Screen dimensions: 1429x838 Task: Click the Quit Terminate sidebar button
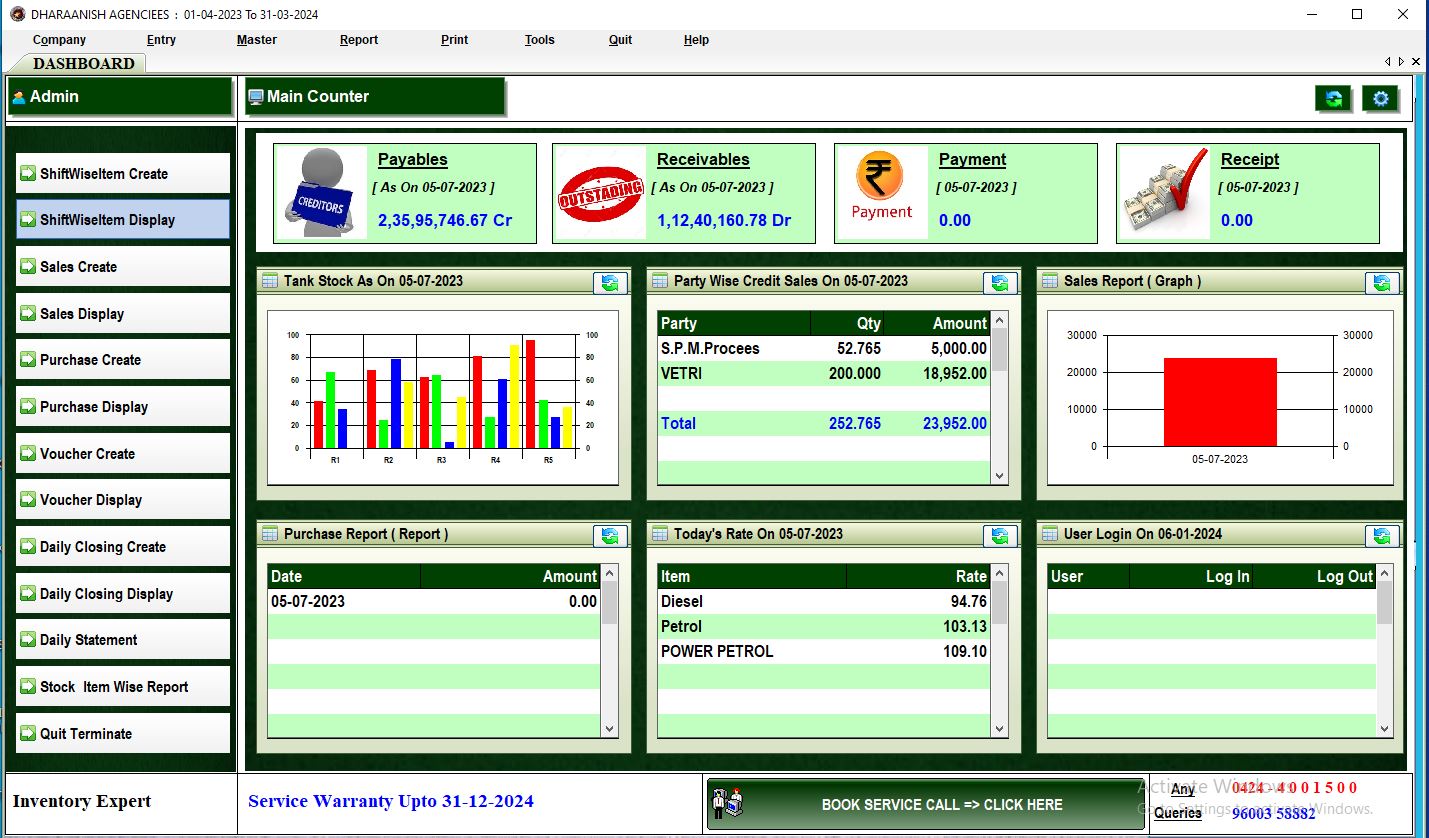pyautogui.click(x=122, y=733)
